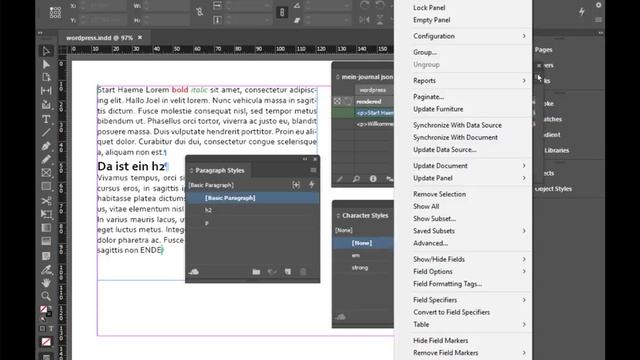Screen dimensions: 640x360
Task: Enable formatting affects text
Action: coord(51,328)
